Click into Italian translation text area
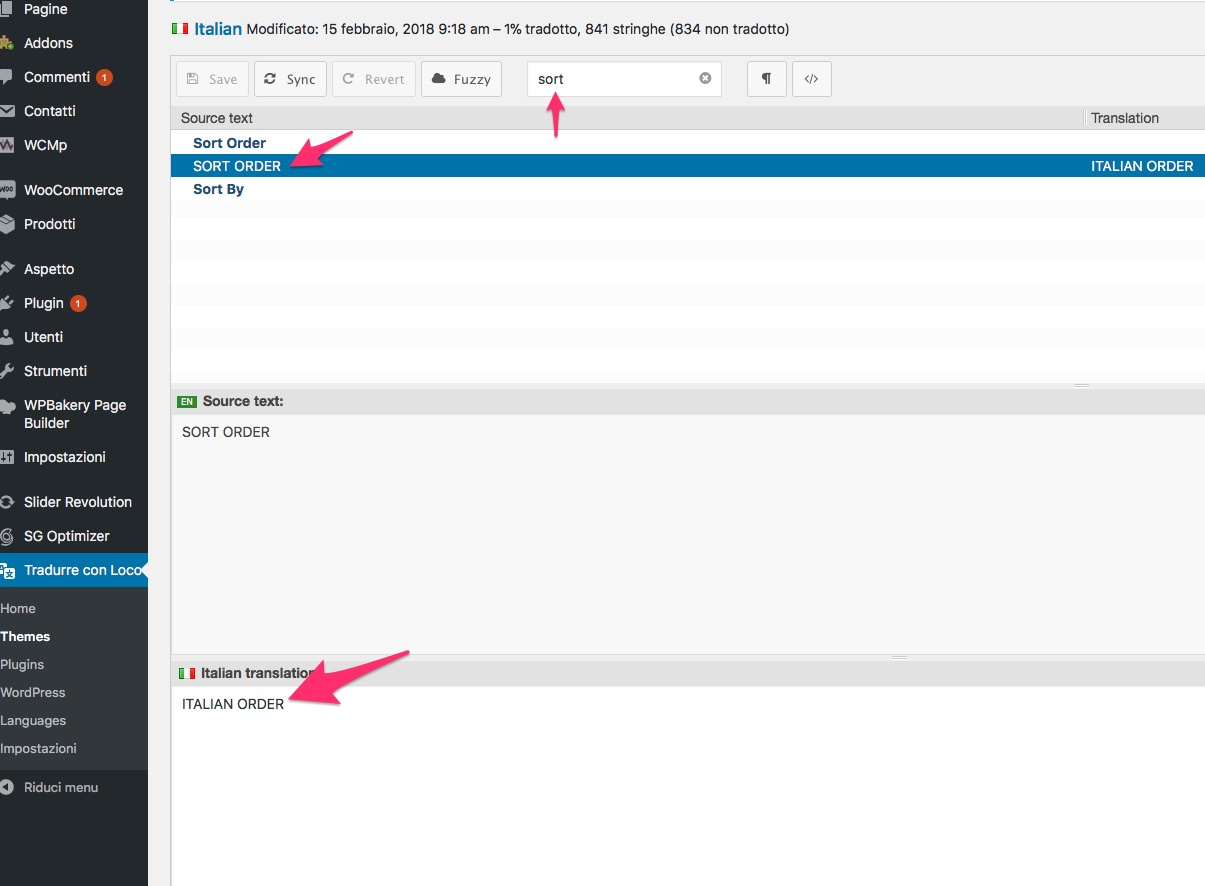Image resolution: width=1205 pixels, height=886 pixels. [x=688, y=786]
